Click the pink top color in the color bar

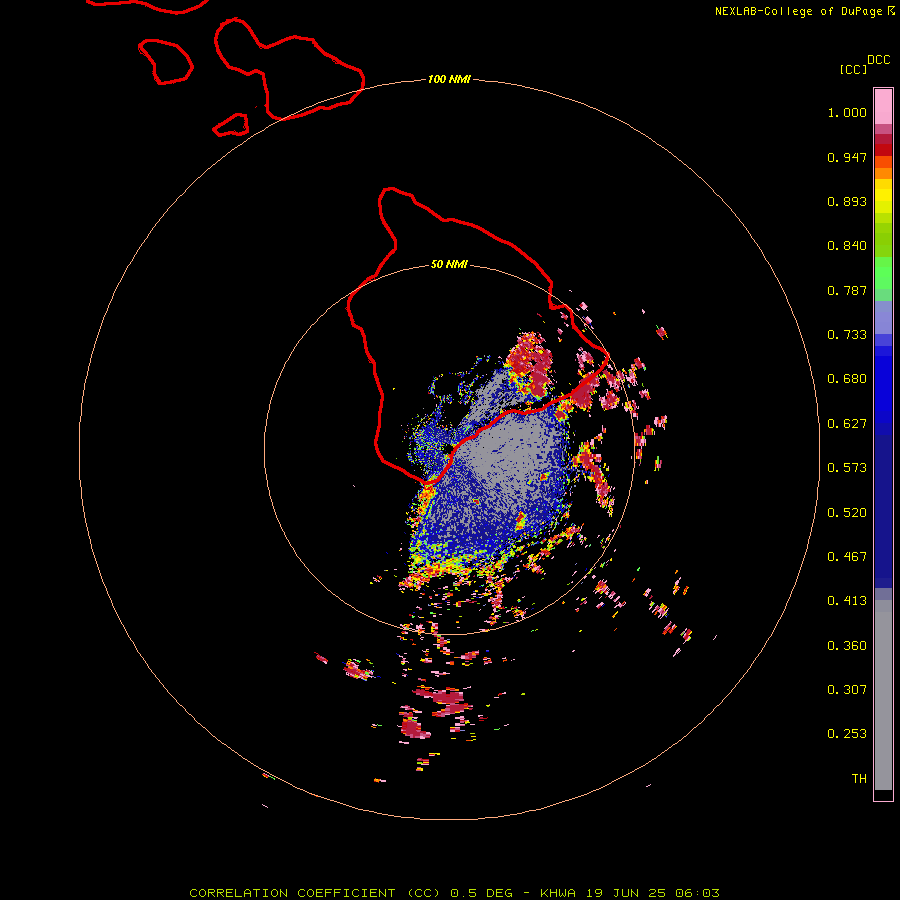[x=883, y=107]
